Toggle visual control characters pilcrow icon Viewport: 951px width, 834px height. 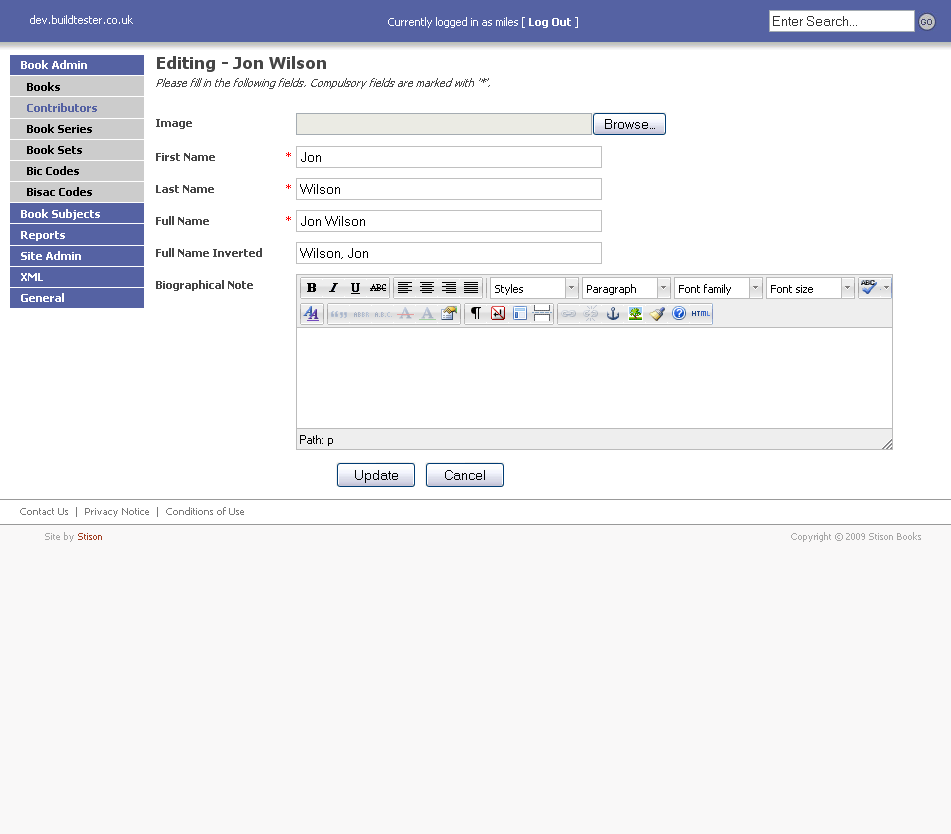click(x=476, y=314)
